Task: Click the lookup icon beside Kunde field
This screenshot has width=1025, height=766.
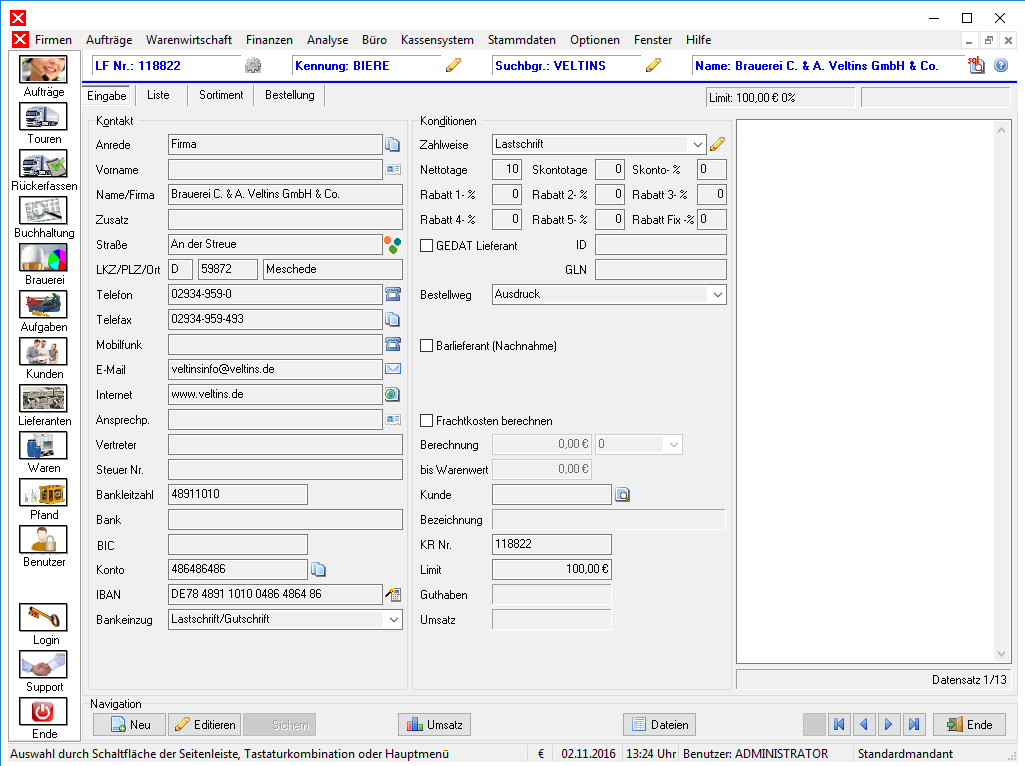Action: [623, 495]
